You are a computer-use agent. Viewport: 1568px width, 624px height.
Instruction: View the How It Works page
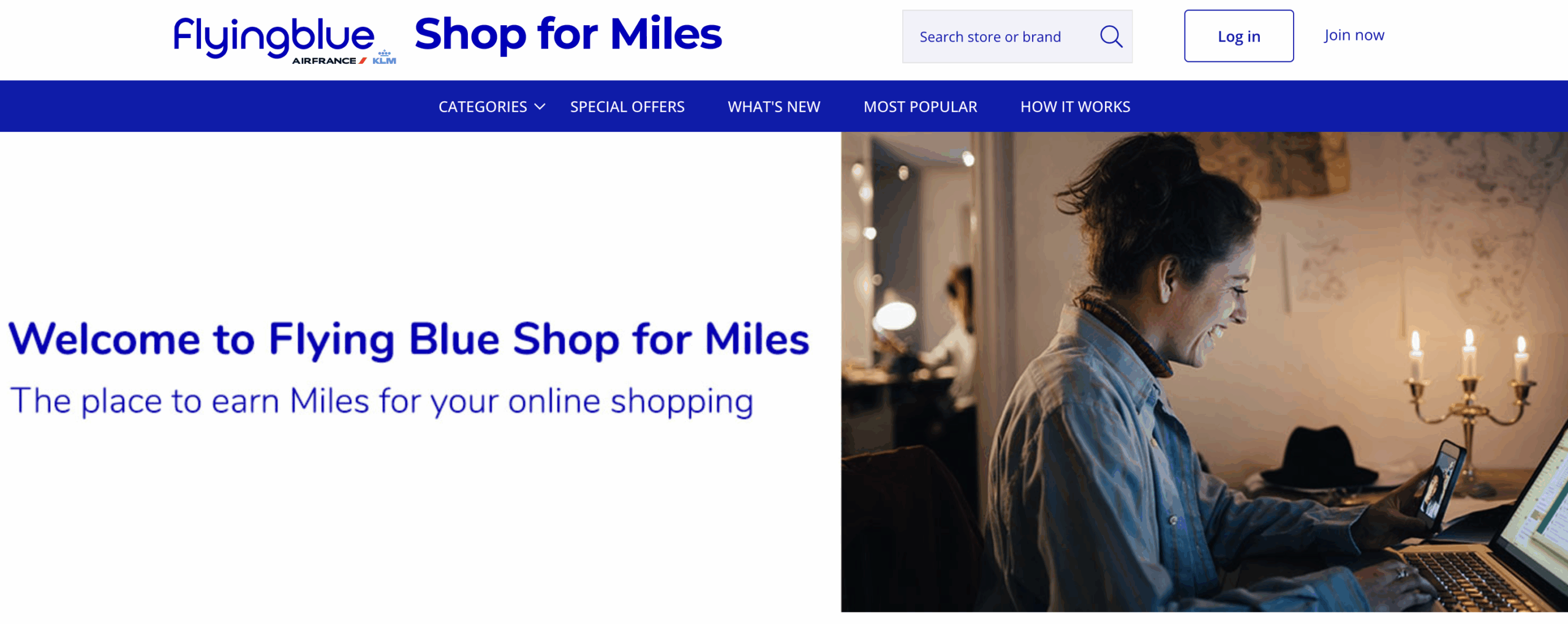click(1075, 106)
